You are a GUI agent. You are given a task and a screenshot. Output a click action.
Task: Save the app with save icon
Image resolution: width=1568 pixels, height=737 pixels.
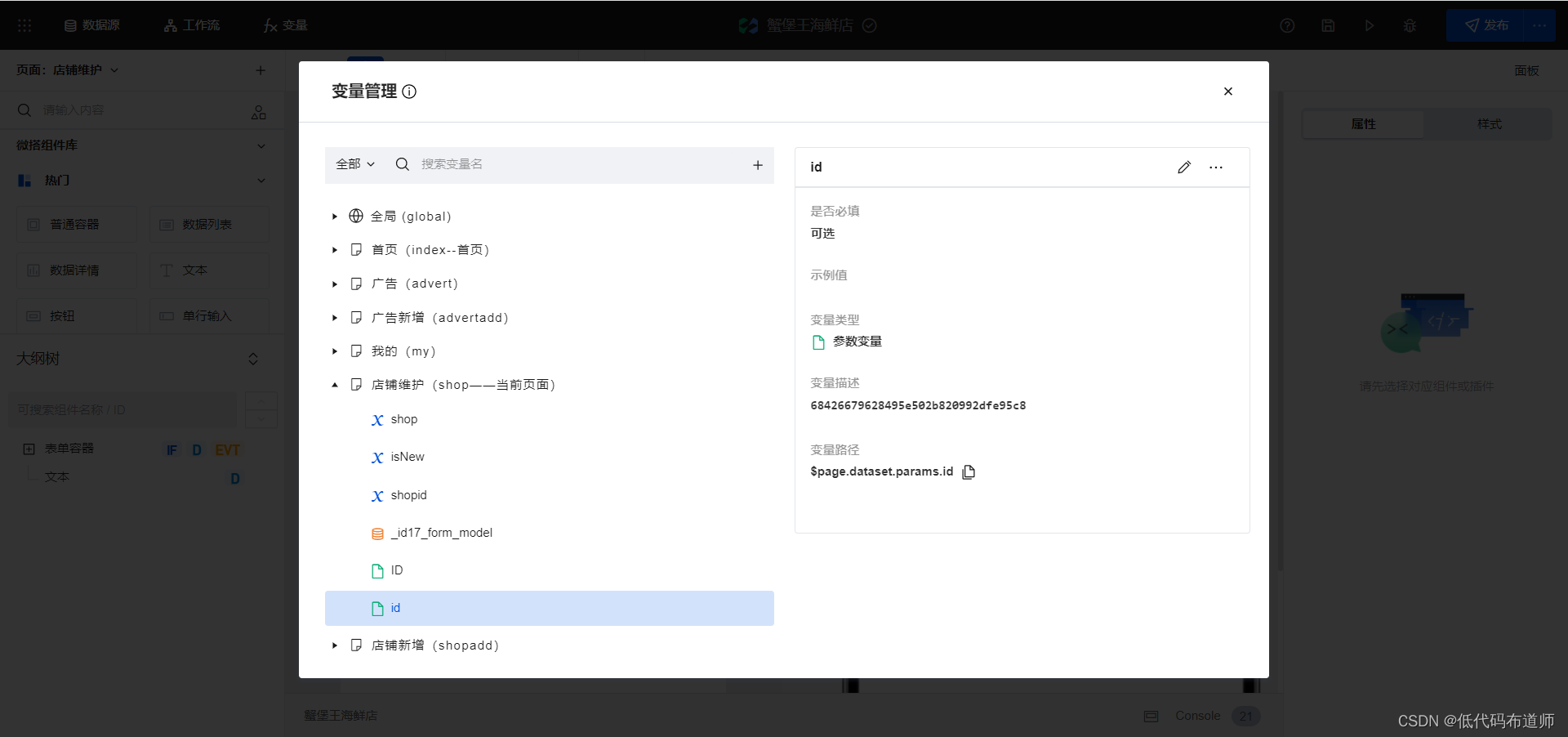1328,25
